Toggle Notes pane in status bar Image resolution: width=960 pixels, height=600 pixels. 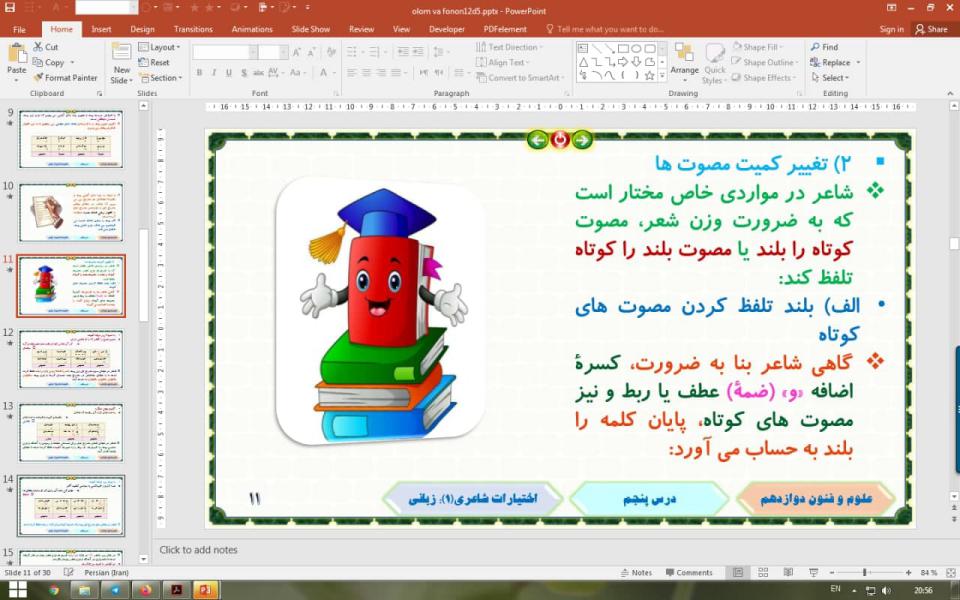(636, 572)
